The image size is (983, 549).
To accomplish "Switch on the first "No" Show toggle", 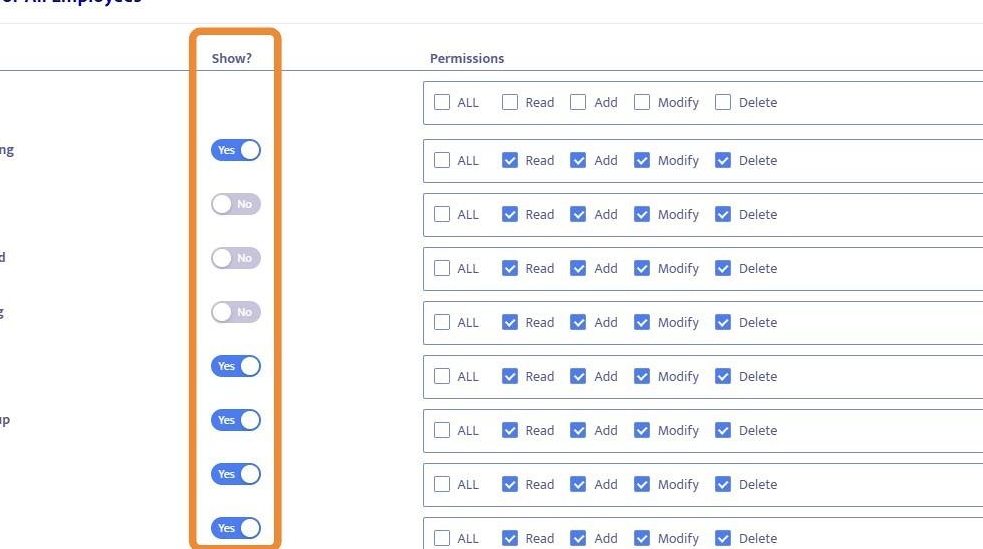I will 236,204.
